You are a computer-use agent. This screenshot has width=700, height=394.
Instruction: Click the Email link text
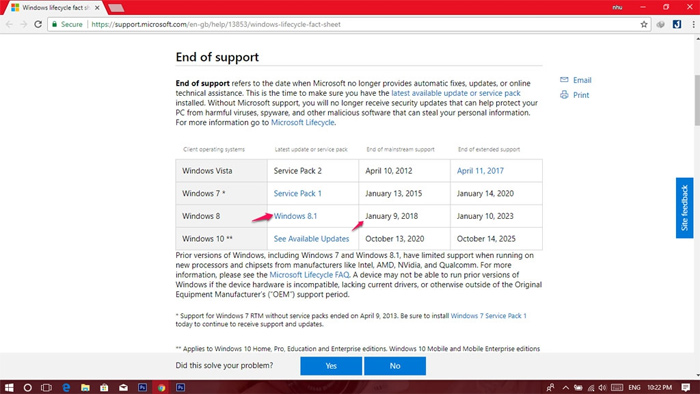(x=582, y=80)
